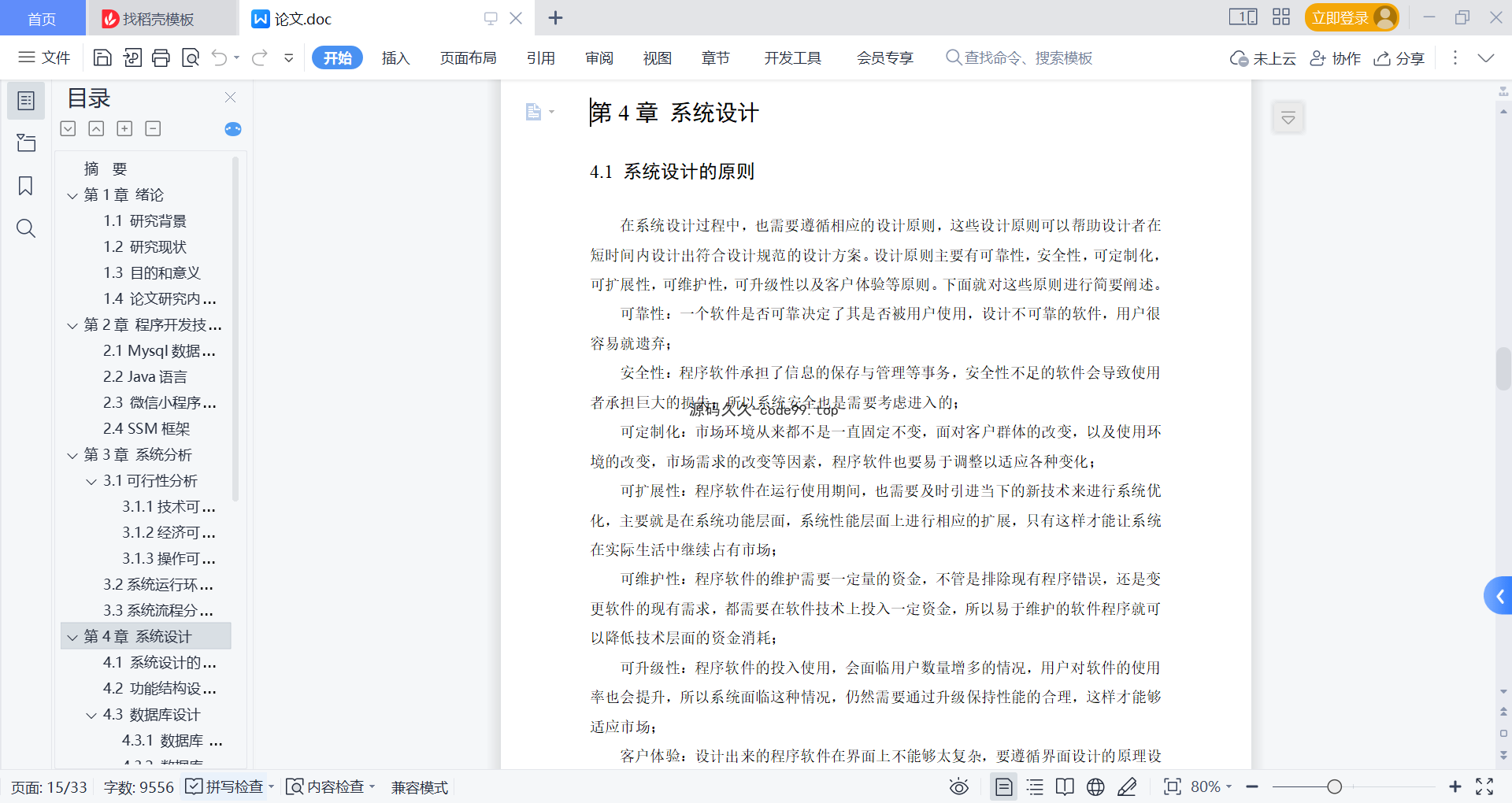Click the 分享 share button
This screenshot has height=803, width=1512.
pyautogui.click(x=1399, y=58)
